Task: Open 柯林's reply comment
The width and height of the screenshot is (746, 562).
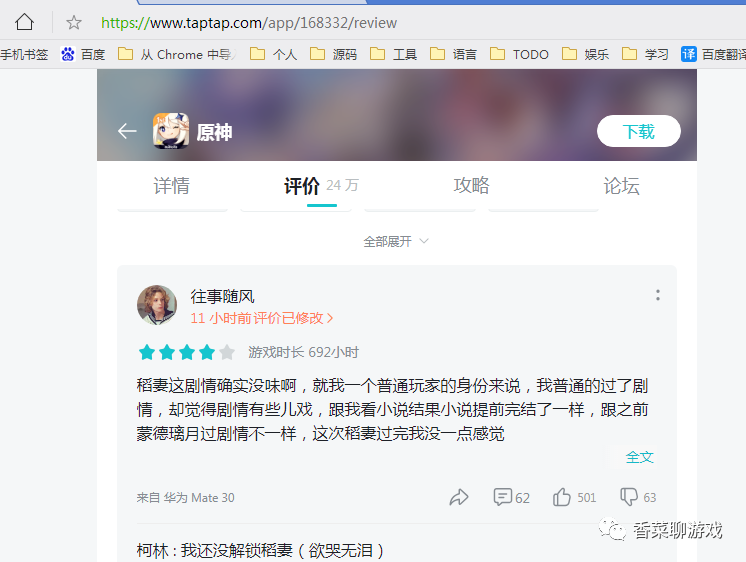Action: (x=260, y=551)
